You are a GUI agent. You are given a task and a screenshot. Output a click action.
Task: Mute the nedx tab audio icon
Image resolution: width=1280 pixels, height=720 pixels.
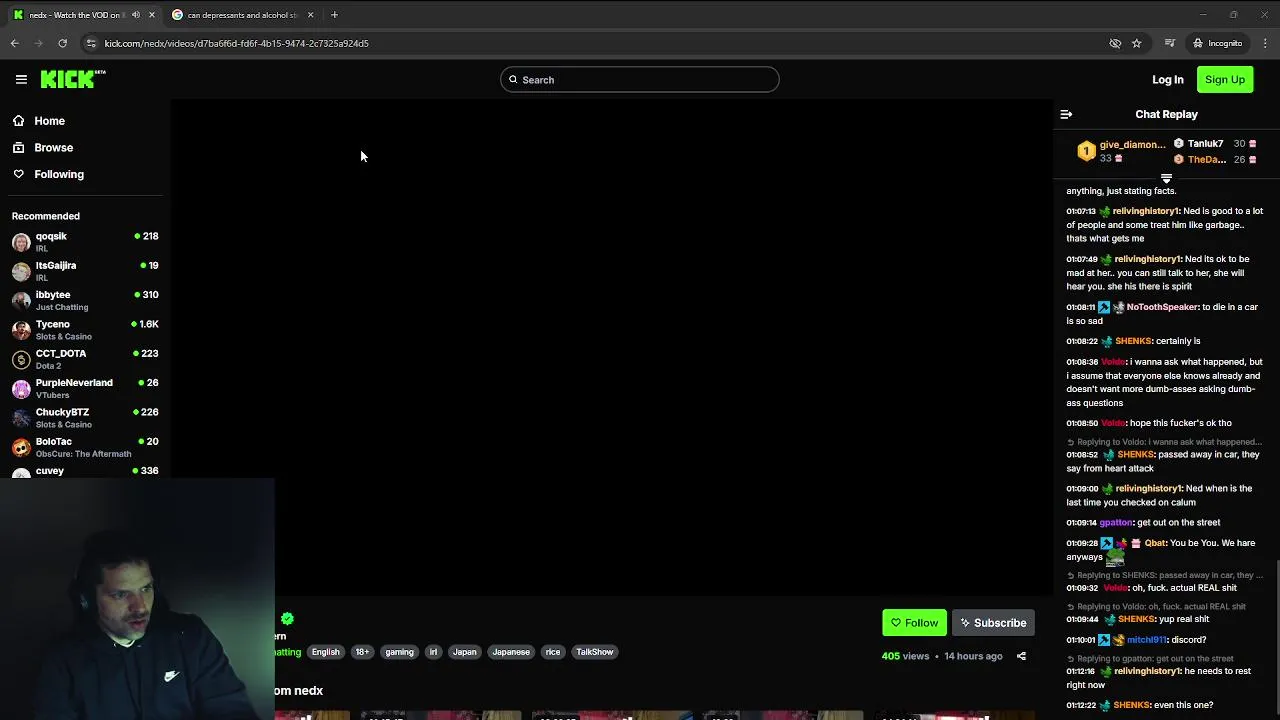tap(136, 15)
